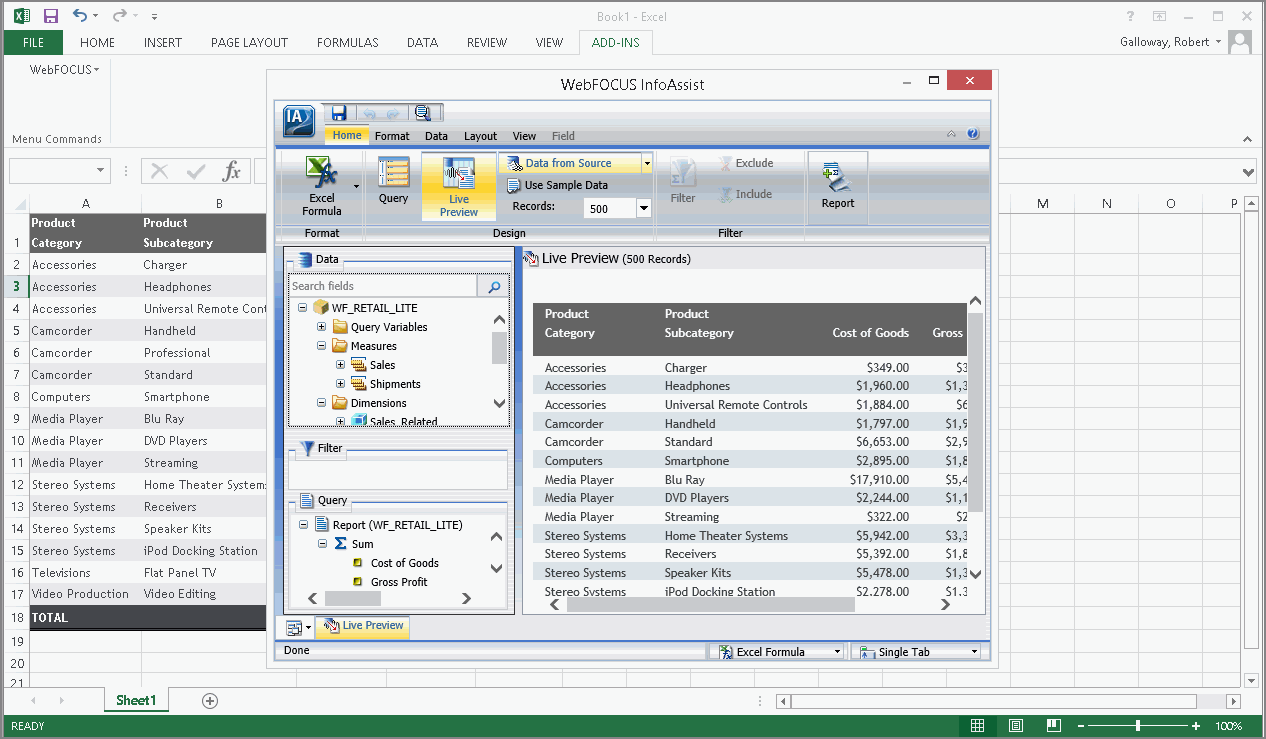
Task: Open the InfoAssist View tab
Action: tap(524, 136)
